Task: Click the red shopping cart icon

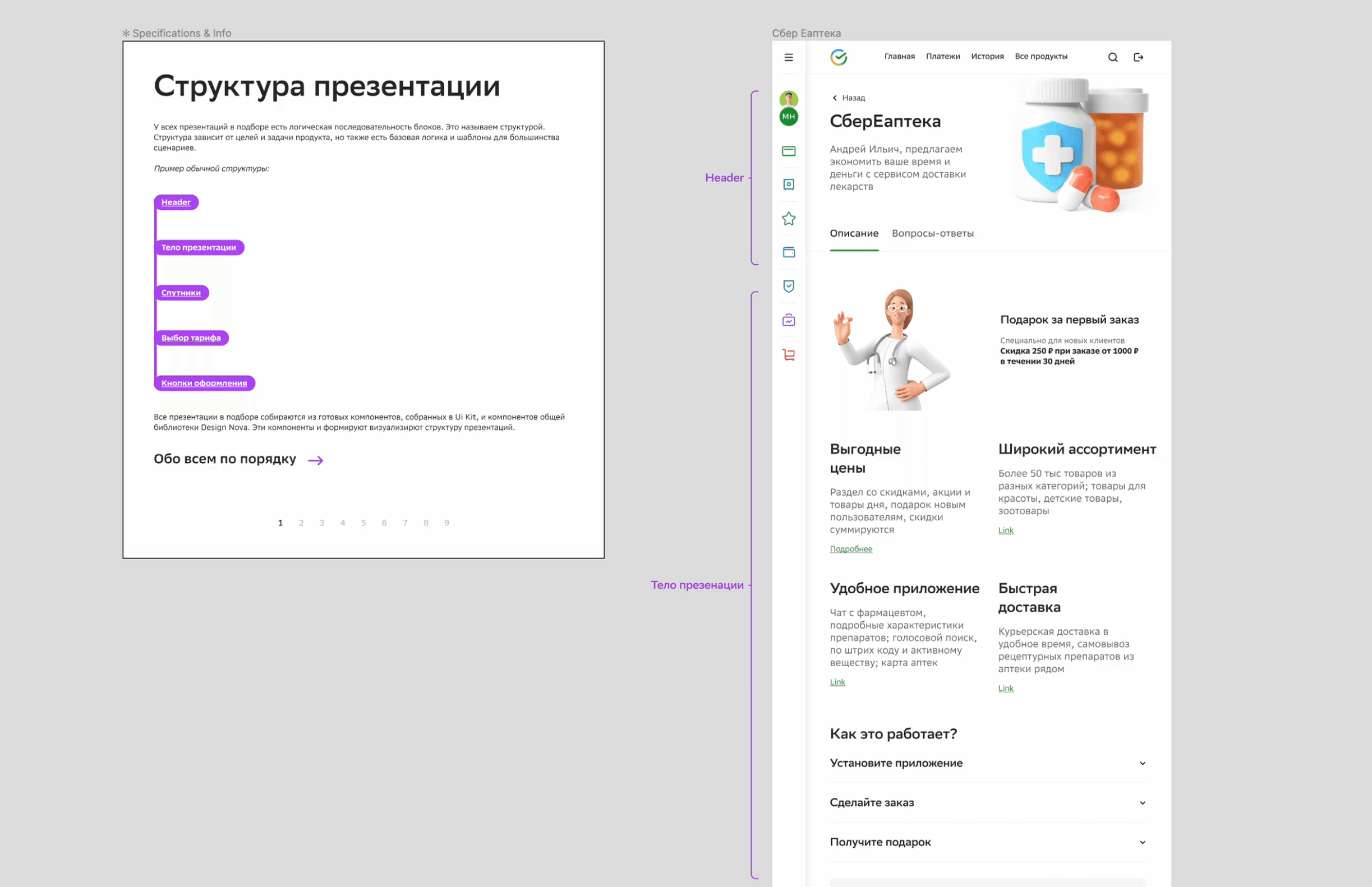Action: coord(788,354)
